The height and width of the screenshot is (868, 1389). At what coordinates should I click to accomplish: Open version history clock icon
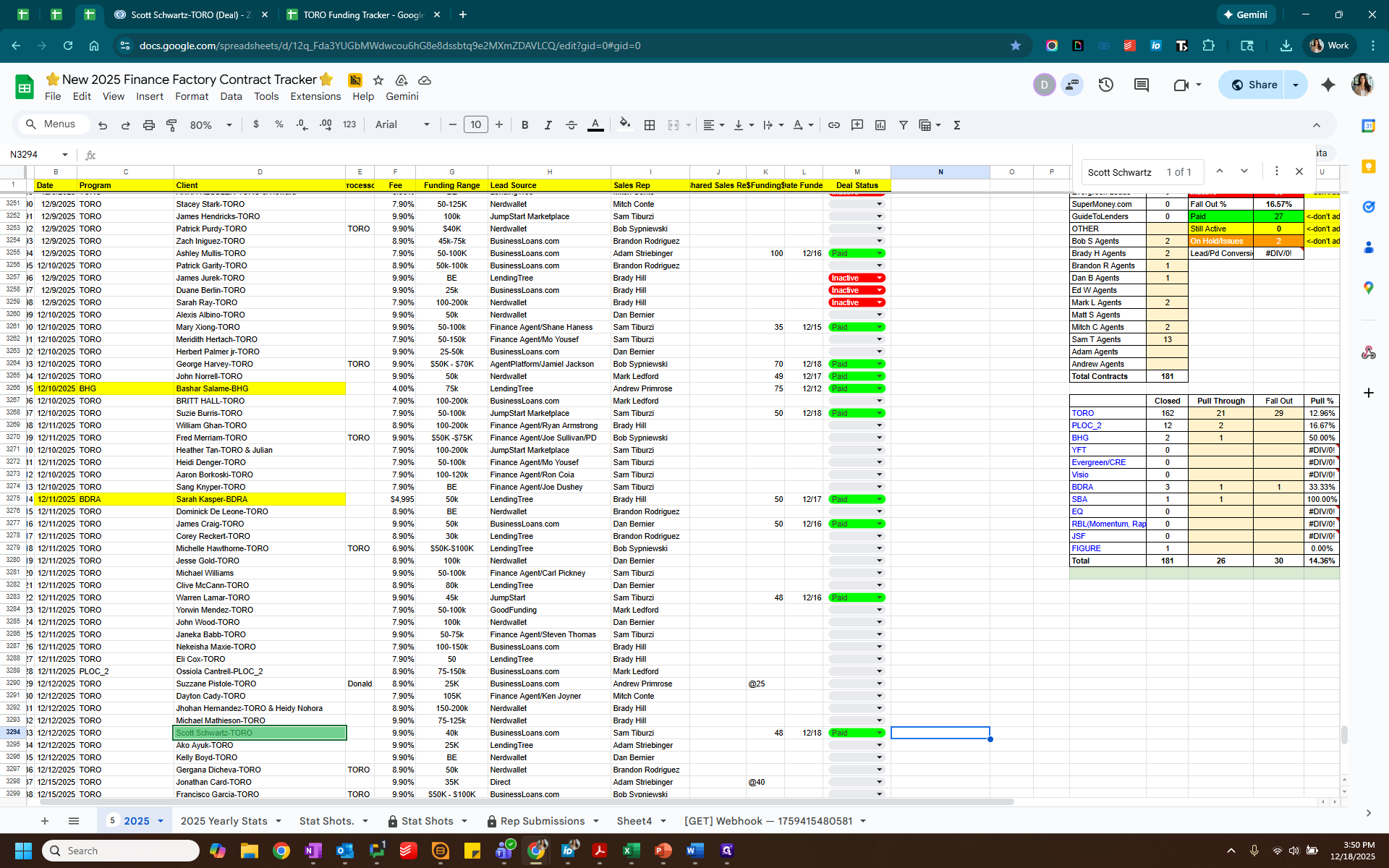(x=1105, y=85)
